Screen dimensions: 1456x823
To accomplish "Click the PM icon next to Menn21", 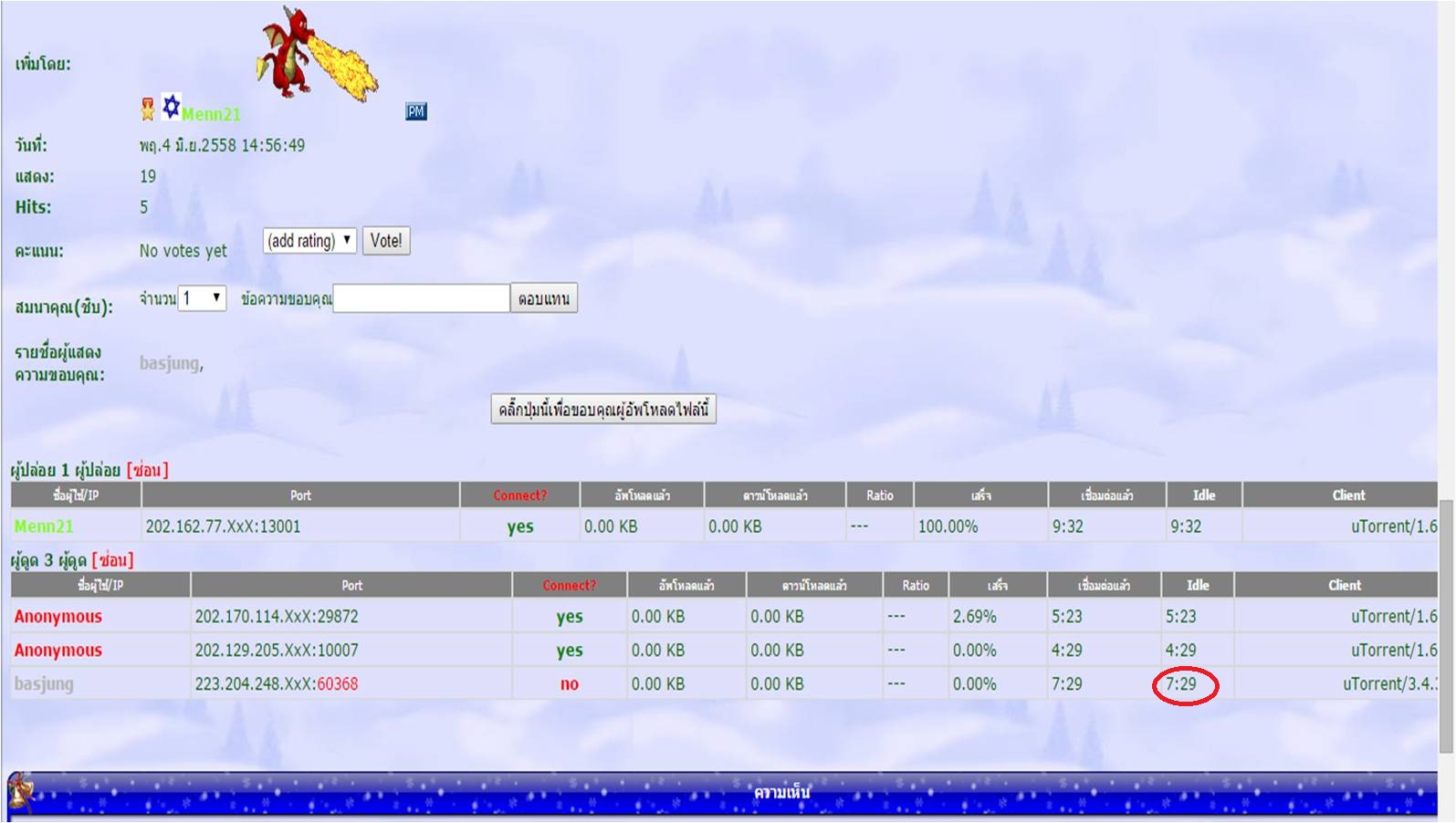I will point(415,111).
